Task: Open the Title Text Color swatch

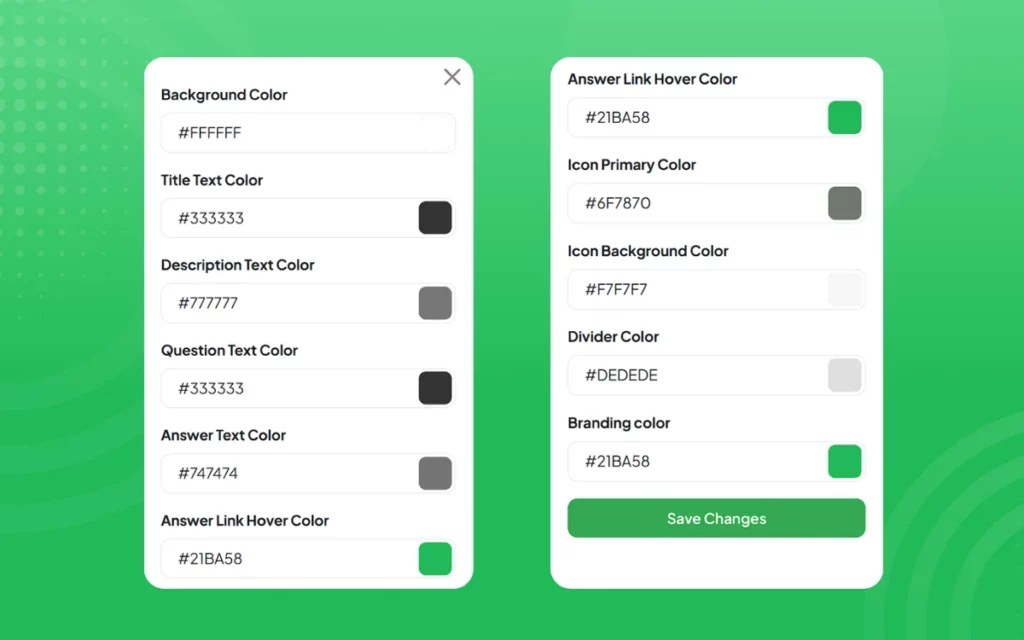Action: pos(435,218)
